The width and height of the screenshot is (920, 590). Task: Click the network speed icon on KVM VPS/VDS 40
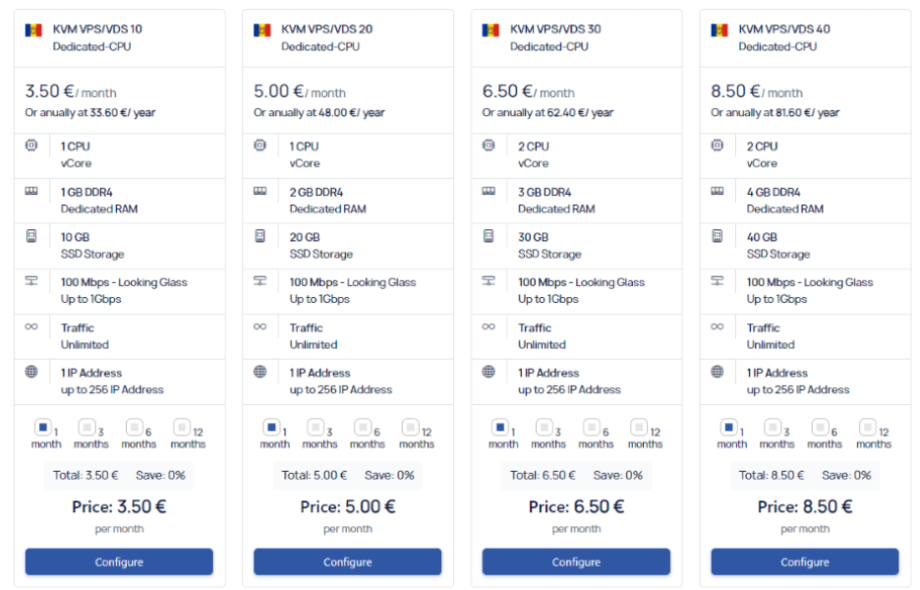[719, 282]
